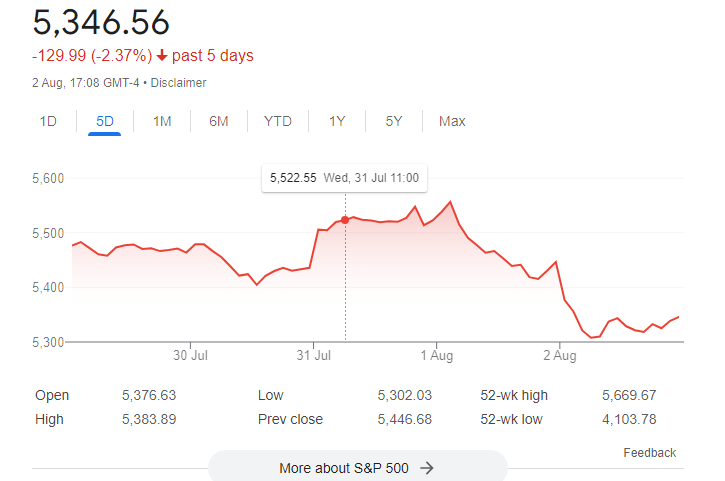Open the Max chart range
Viewport: 725px width, 481px height.
coord(452,121)
